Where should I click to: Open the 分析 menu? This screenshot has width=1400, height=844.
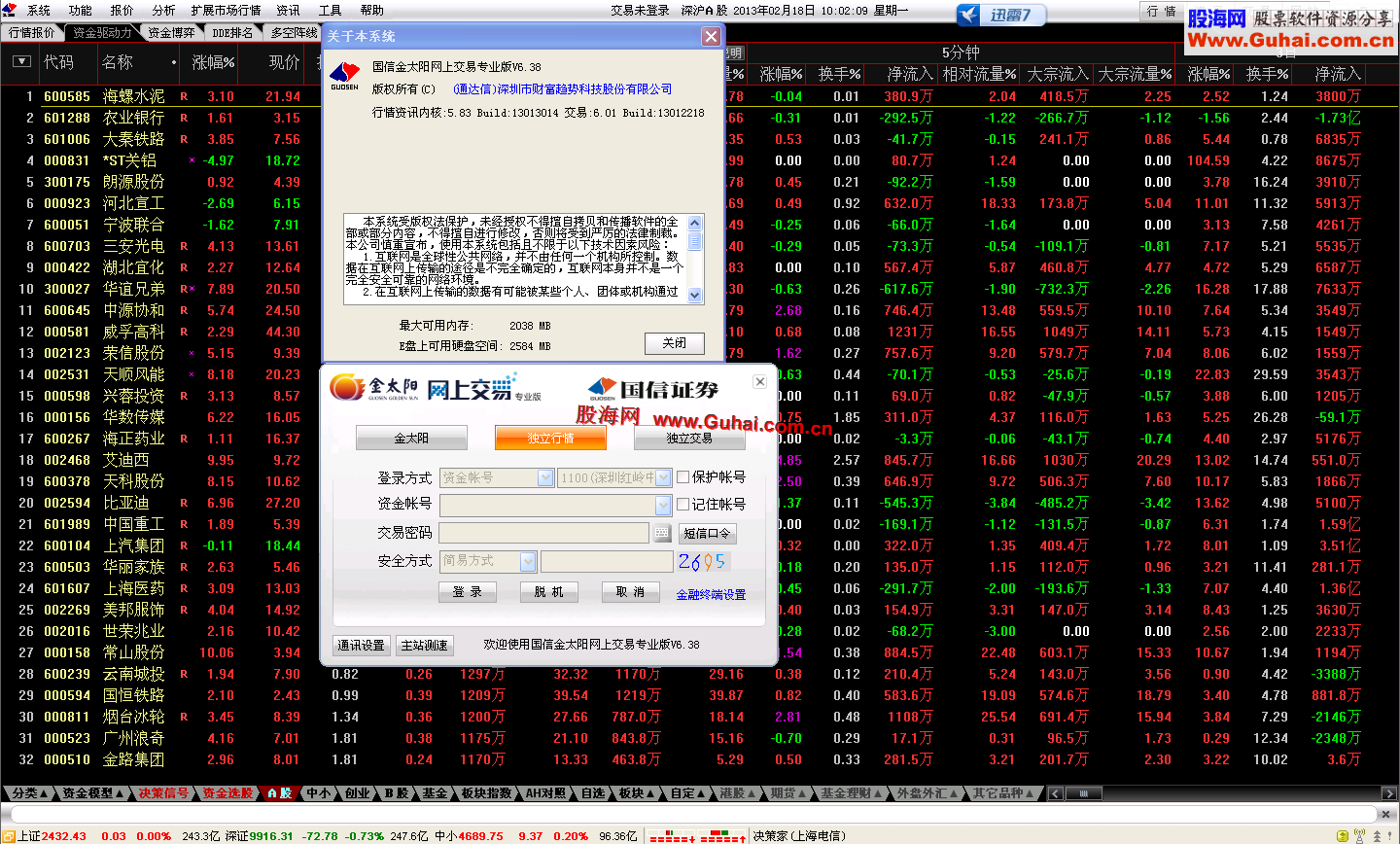pyautogui.click(x=163, y=10)
